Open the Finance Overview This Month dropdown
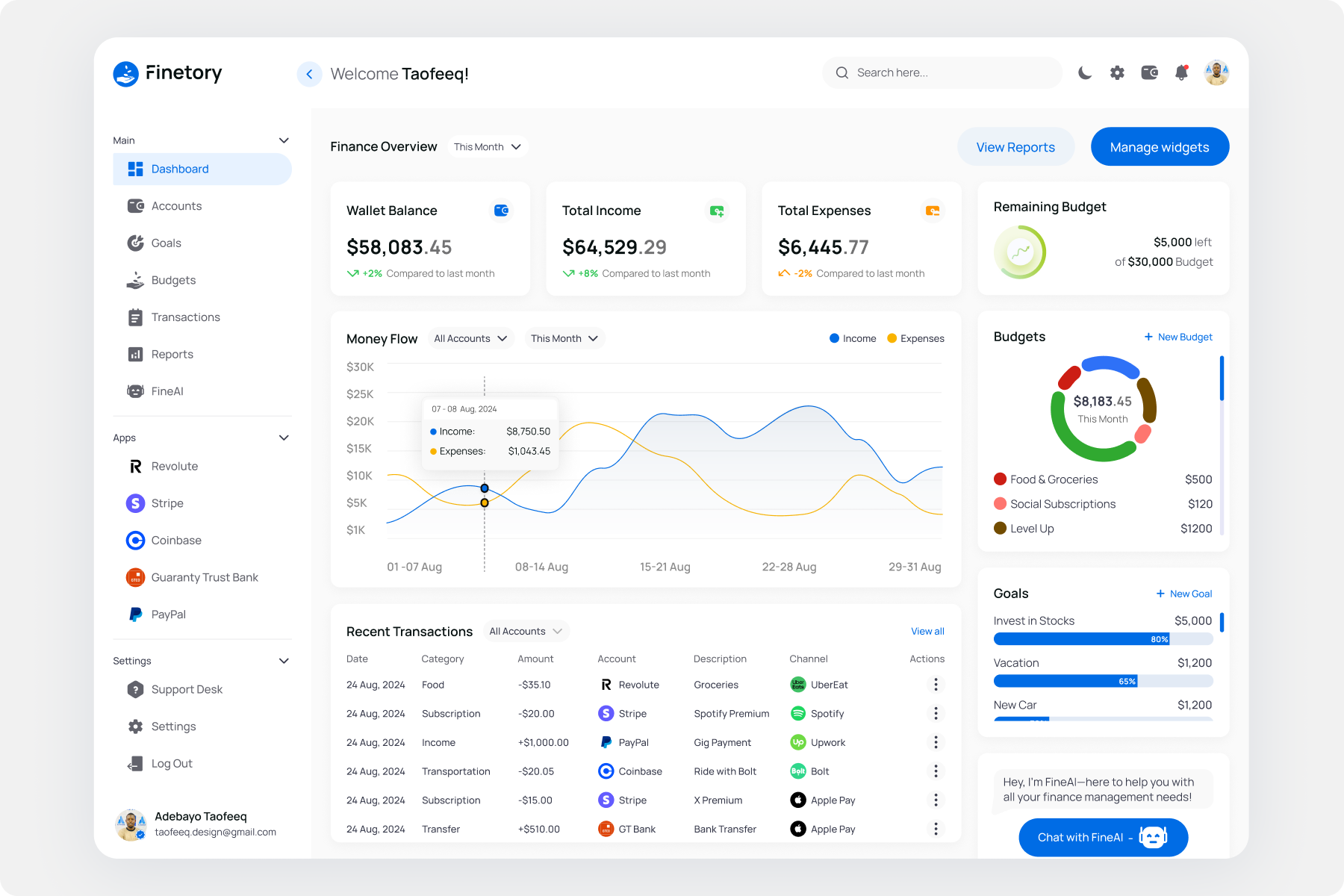1344x896 pixels. [487, 147]
